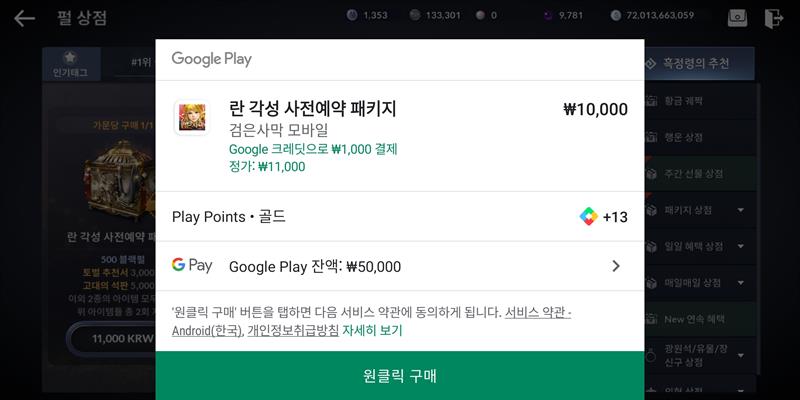This screenshot has height=400, width=800.
Task: Click the silver coin currency icon
Action: (615, 15)
